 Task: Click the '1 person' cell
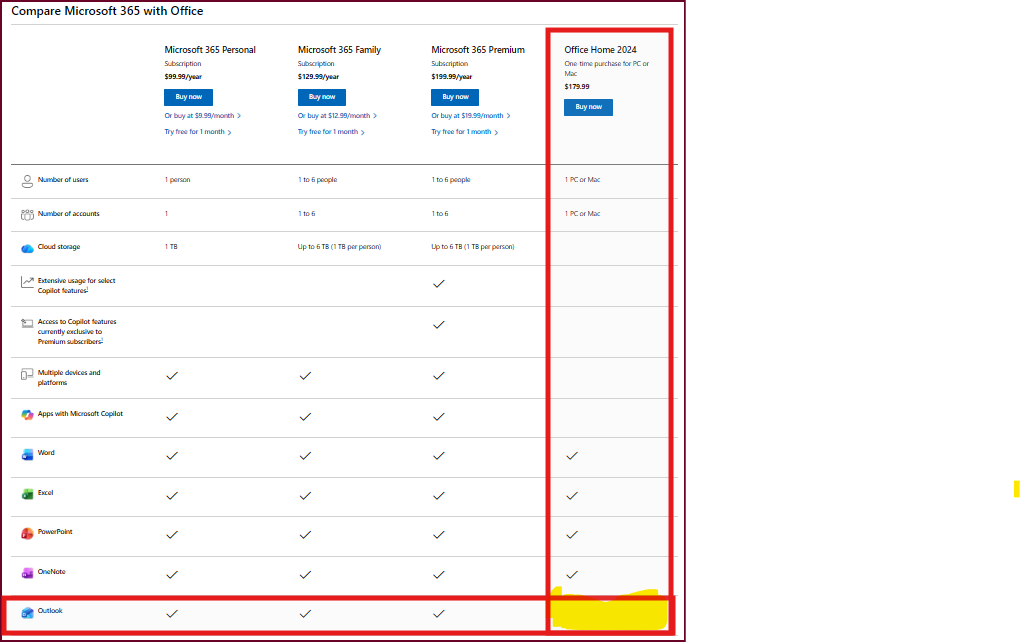click(177, 180)
